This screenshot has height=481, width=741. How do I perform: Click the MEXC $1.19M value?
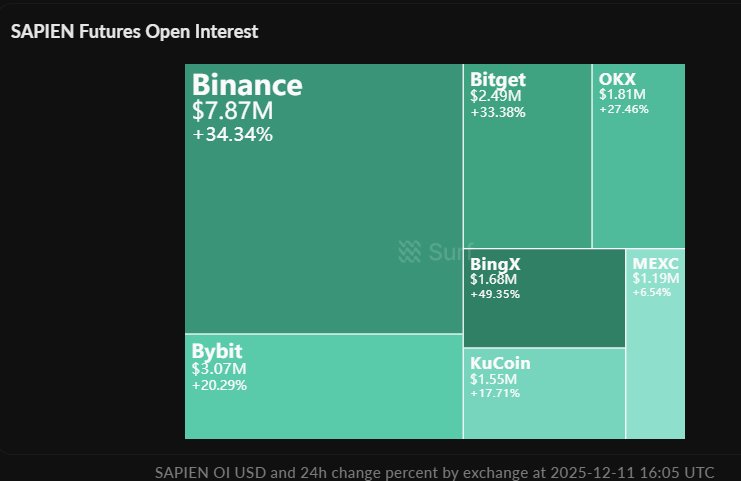pyautogui.click(x=655, y=278)
